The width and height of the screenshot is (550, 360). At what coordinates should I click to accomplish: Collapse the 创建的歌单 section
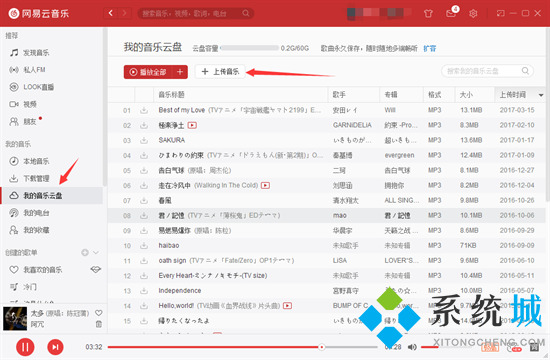(96, 252)
